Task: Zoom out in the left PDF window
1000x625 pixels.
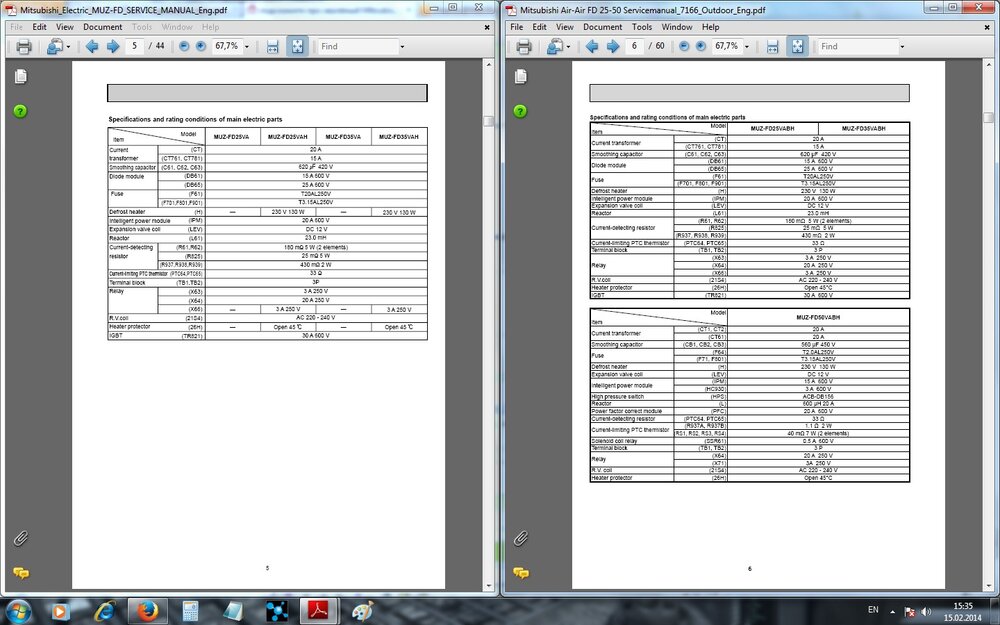Action: point(184,47)
